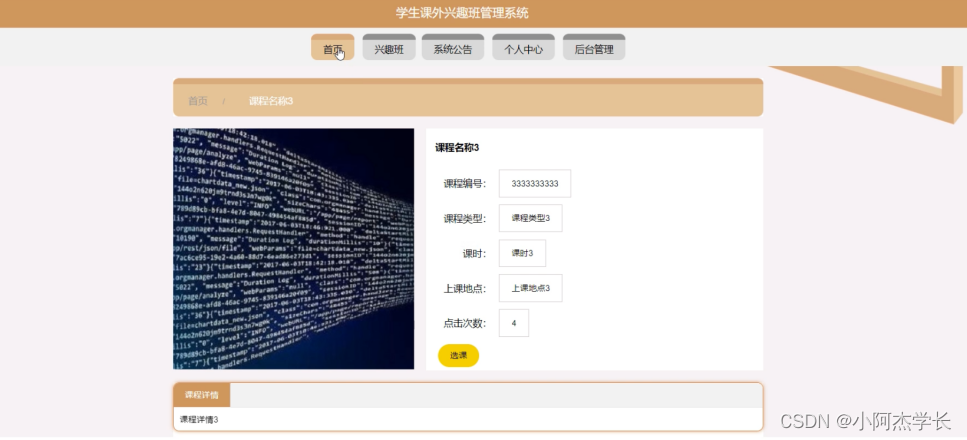
Task: Click the 上课地点3 value box
Action: pos(530,288)
